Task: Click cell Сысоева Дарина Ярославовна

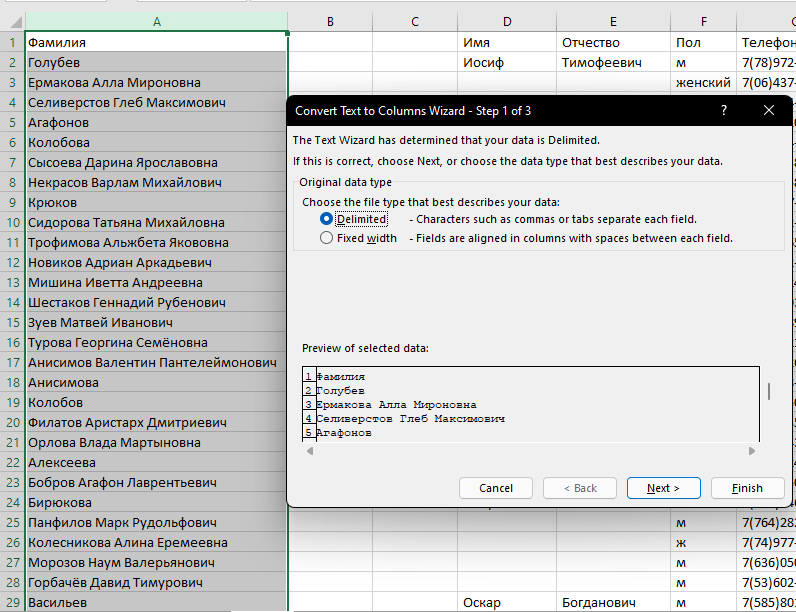Action: [x=156, y=162]
